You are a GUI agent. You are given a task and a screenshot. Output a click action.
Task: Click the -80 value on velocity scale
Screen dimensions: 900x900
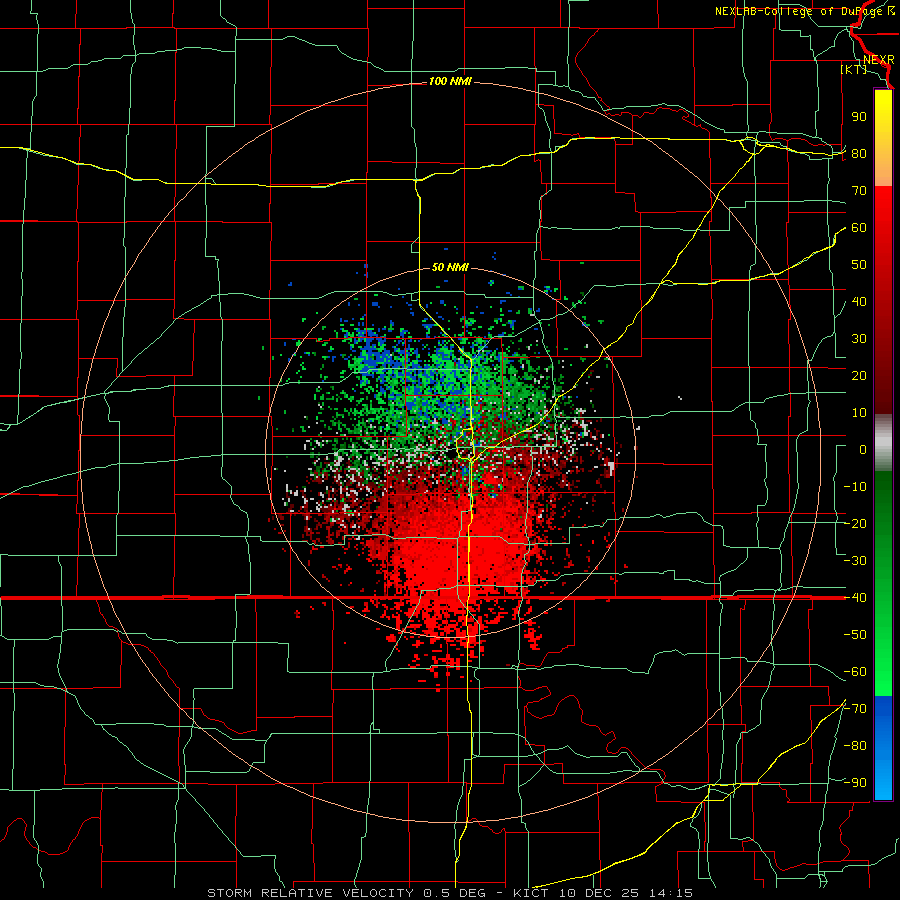pyautogui.click(x=855, y=746)
